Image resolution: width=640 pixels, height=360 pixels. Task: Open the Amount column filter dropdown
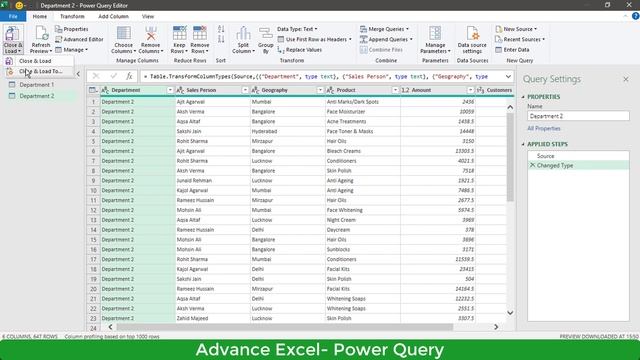coord(470,90)
